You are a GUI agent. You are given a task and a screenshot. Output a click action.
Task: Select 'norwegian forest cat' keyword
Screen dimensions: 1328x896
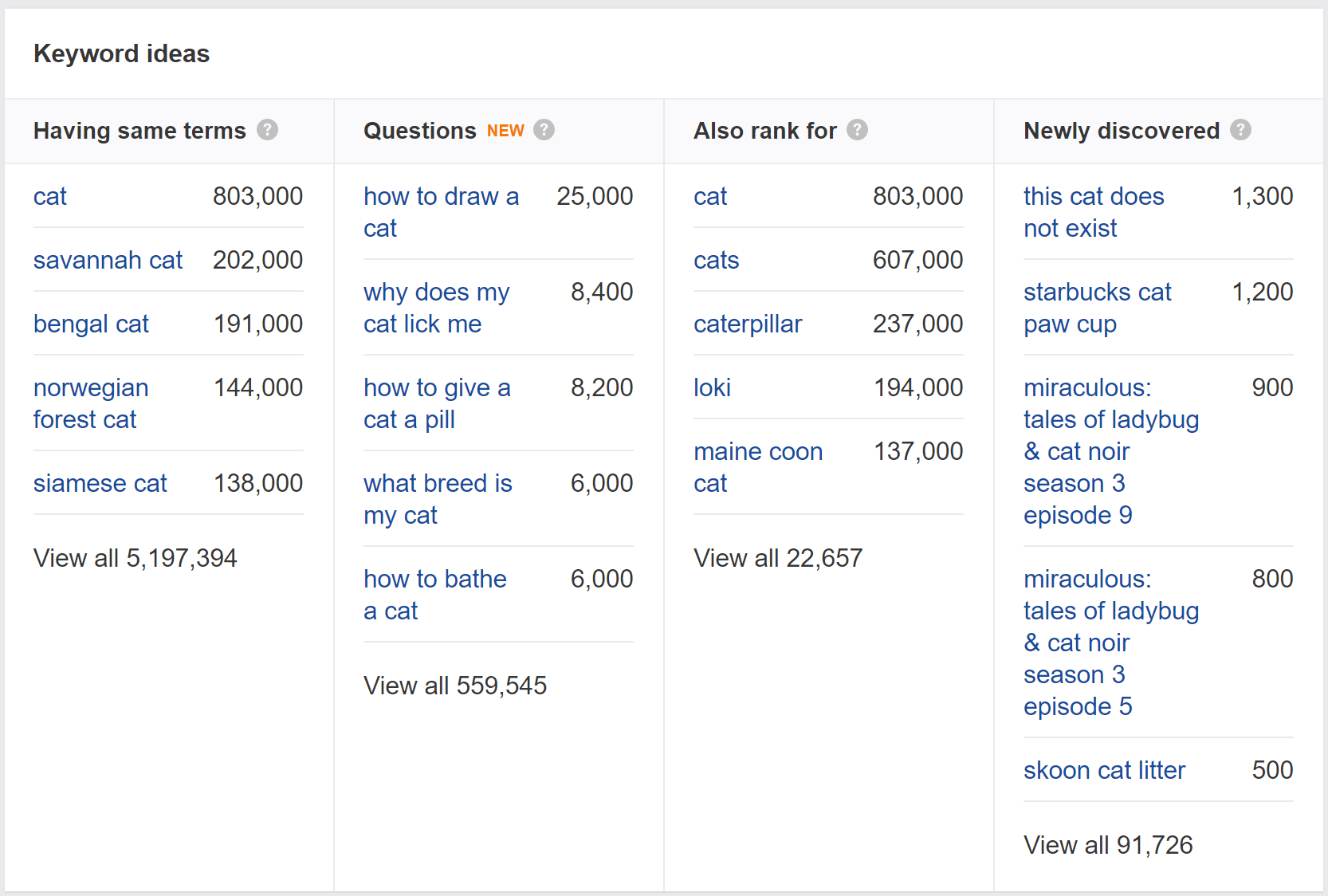pos(91,403)
